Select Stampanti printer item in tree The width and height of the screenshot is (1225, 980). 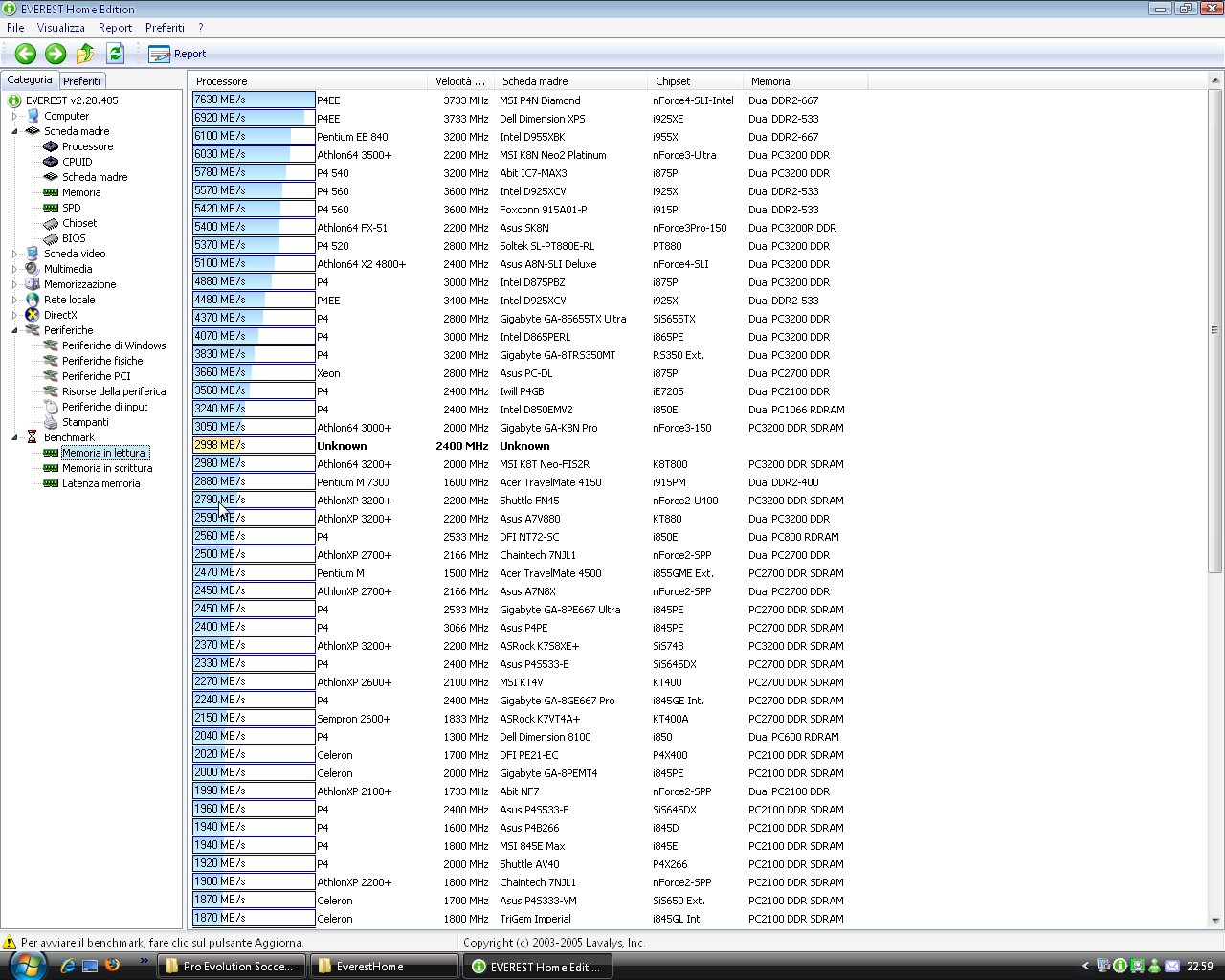point(85,422)
